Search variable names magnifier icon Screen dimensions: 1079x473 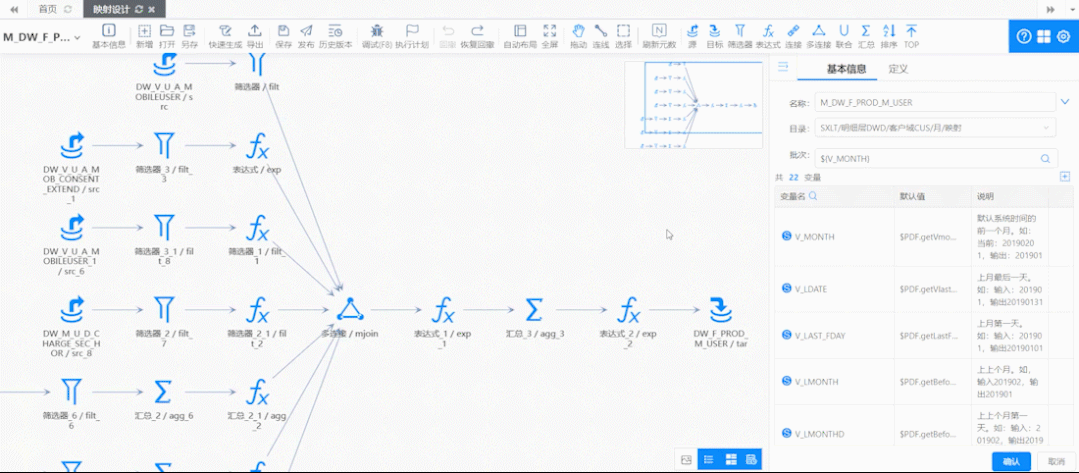click(x=813, y=196)
